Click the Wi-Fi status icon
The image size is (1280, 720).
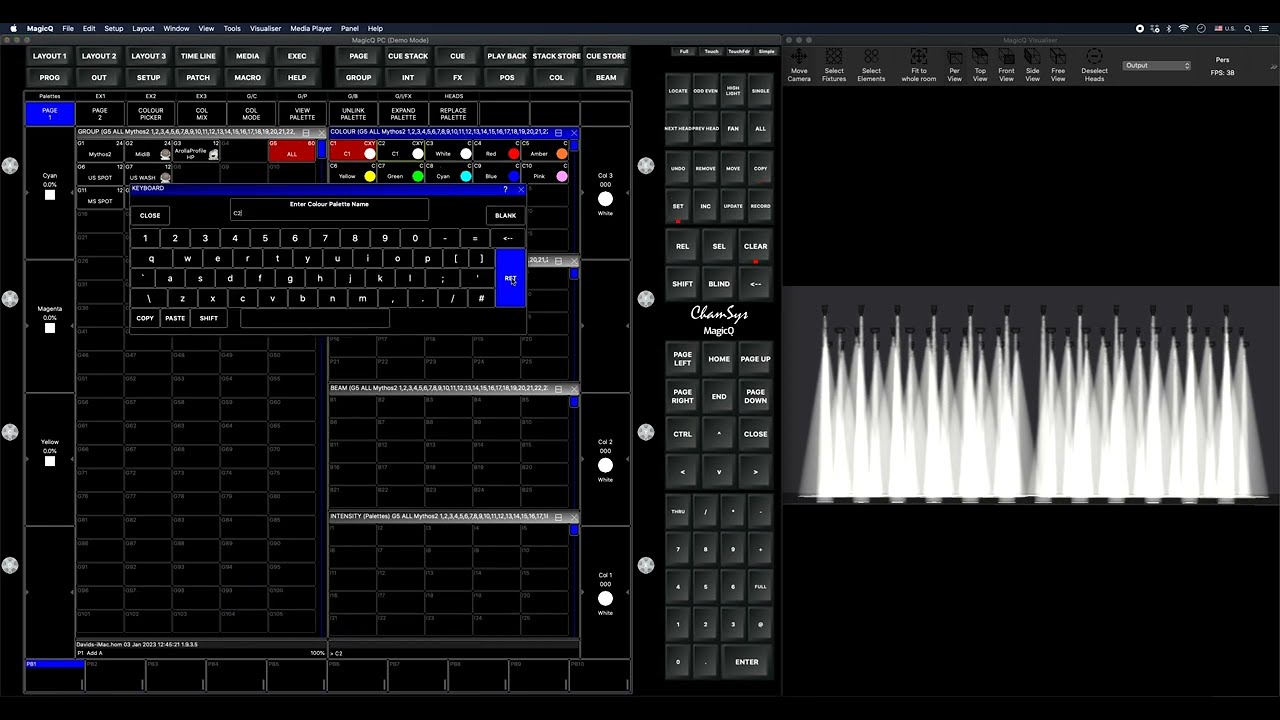tap(1184, 29)
